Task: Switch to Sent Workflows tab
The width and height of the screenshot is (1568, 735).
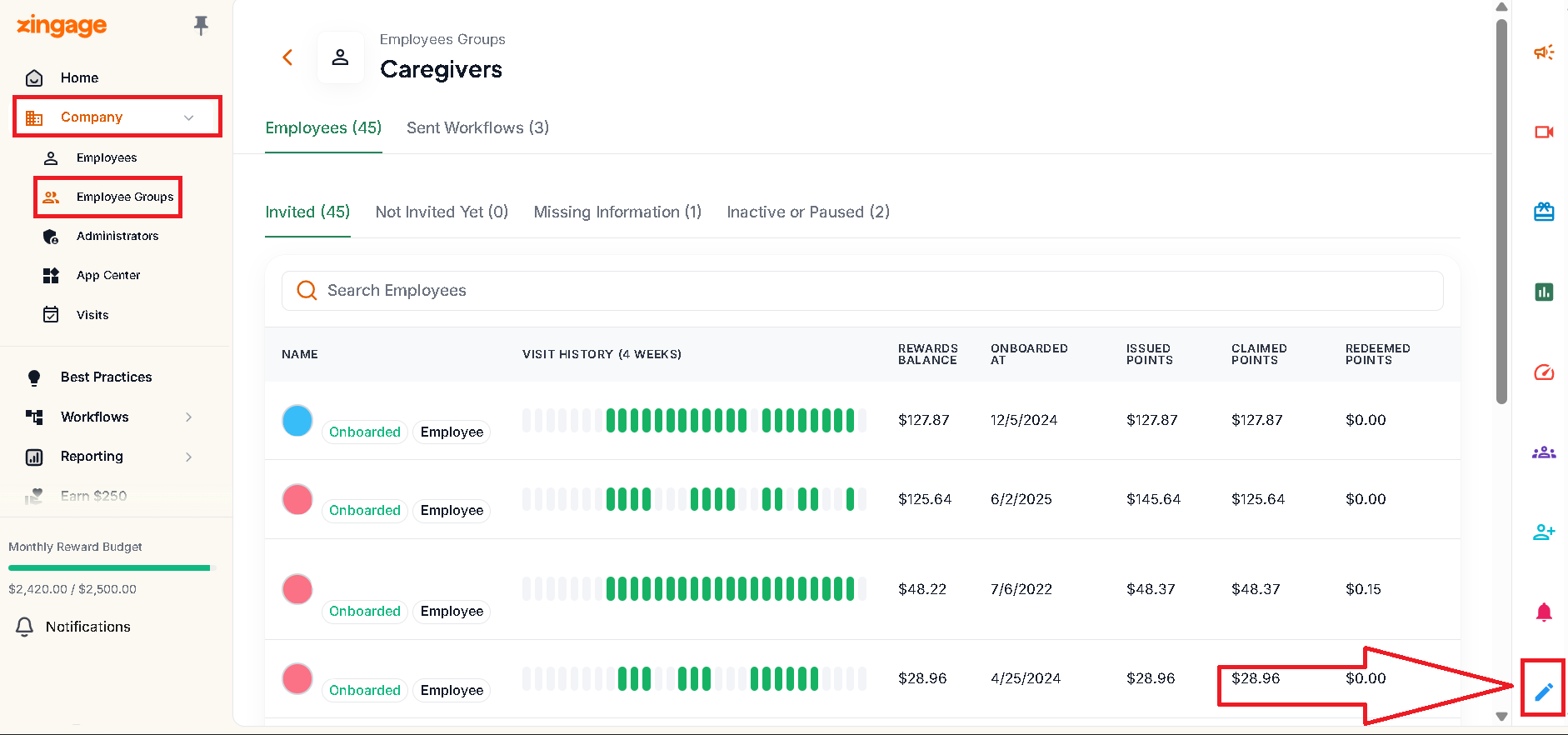Action: coord(477,127)
